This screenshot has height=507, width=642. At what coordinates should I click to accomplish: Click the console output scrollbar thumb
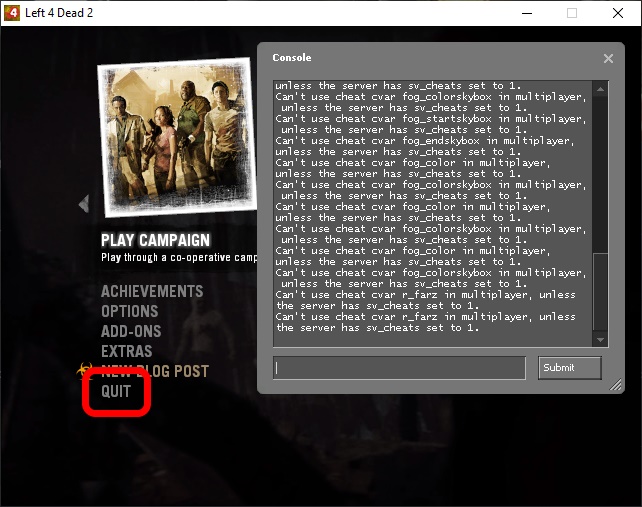pos(600,292)
